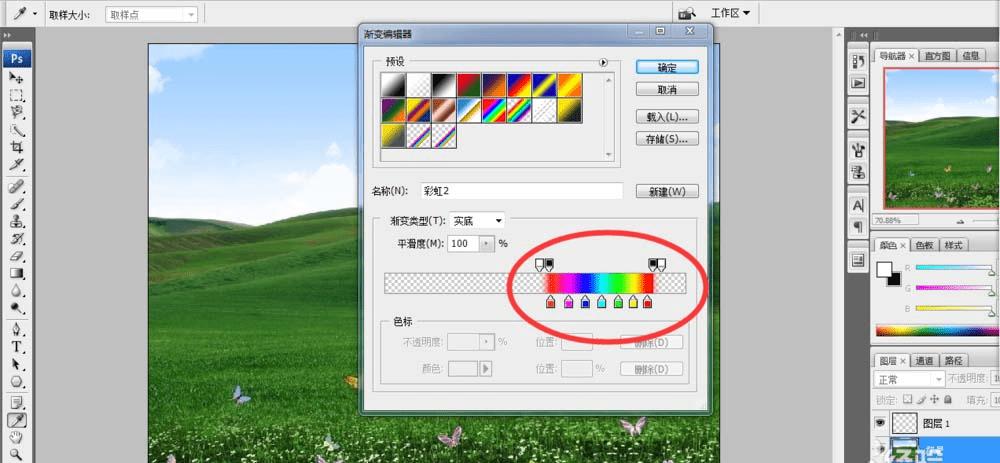Switch to the 样式 tab
The width and height of the screenshot is (1000, 463).
953,245
